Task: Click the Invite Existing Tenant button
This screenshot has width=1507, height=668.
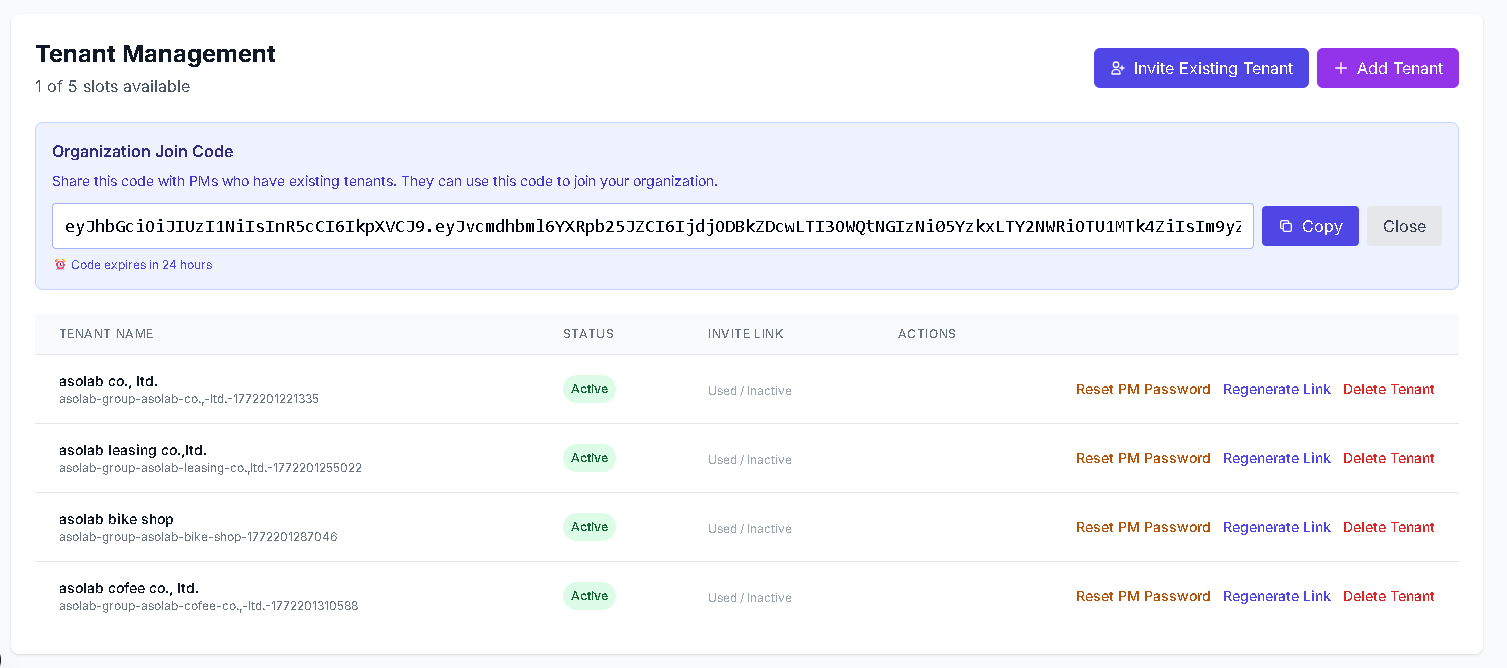Action: pos(1200,68)
